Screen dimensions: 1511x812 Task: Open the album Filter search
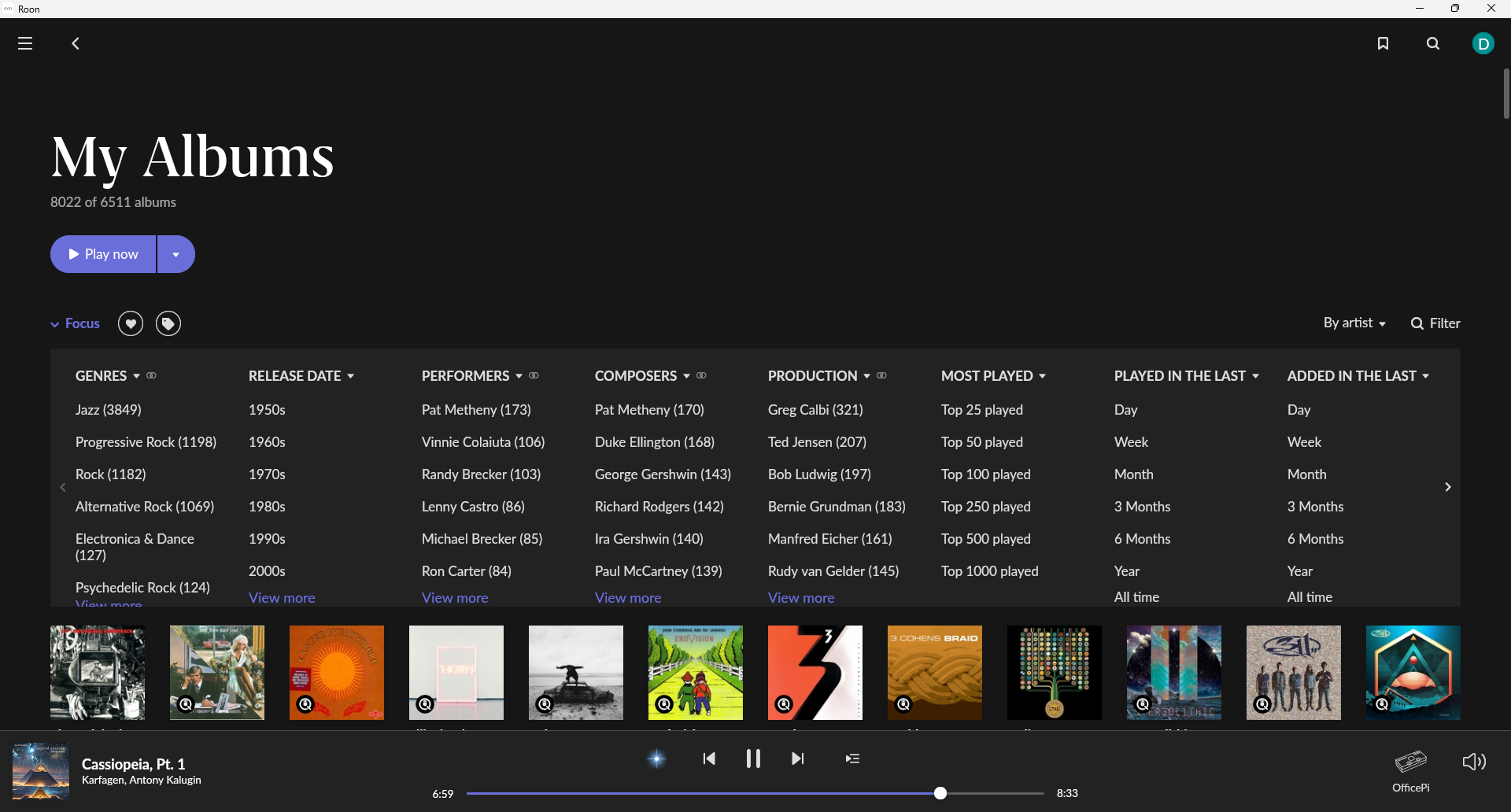pos(1435,323)
